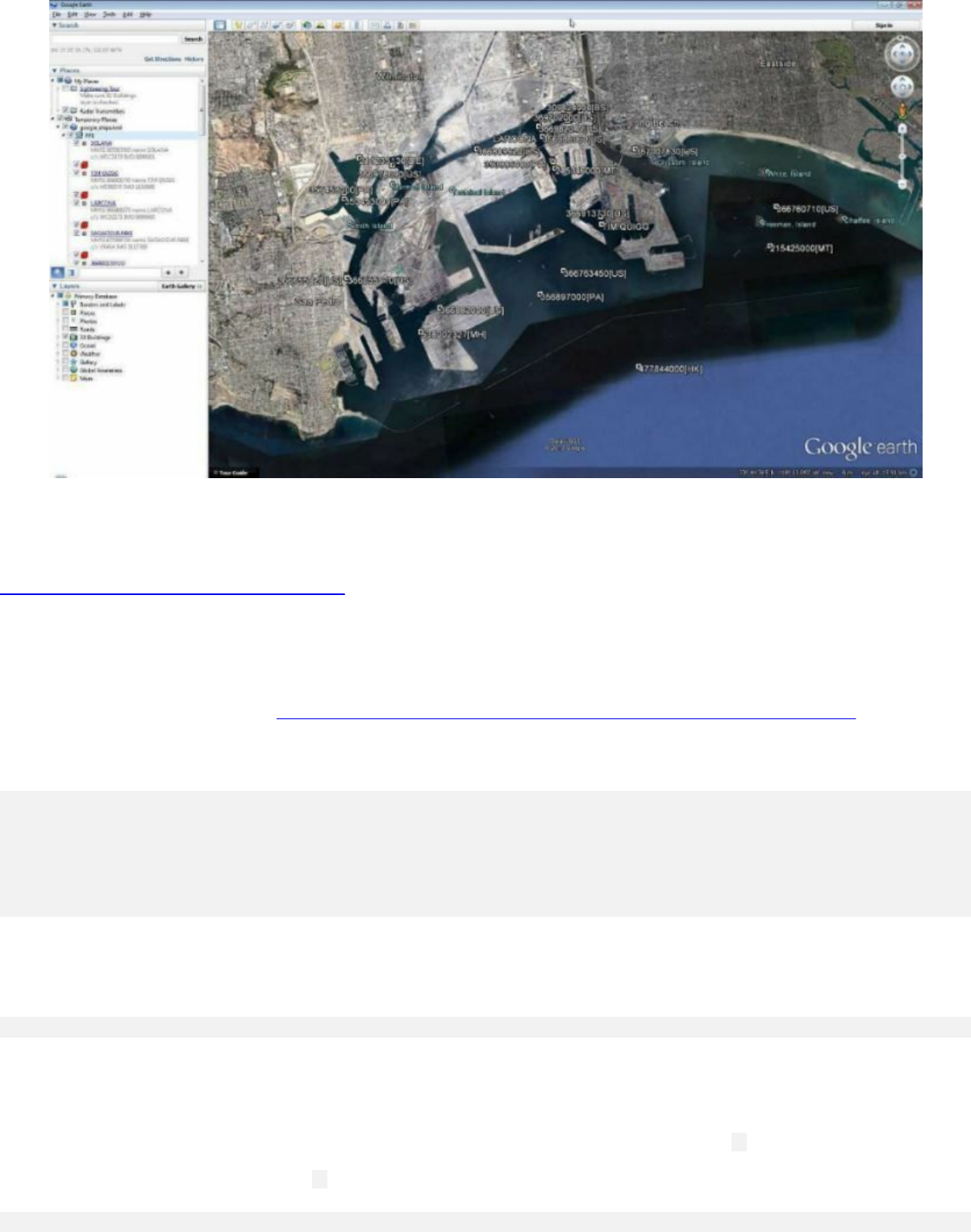971x1232 pixels.
Task: Click the zoom out minus button
Action: (x=902, y=184)
